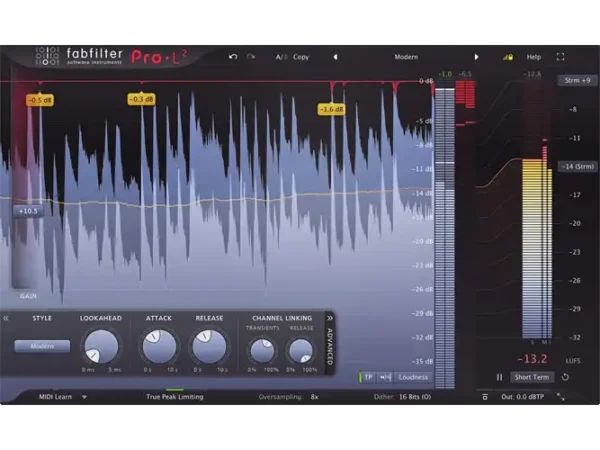Click the -1.0 output peak readout
The height and width of the screenshot is (450, 600).
pyautogui.click(x=445, y=74)
